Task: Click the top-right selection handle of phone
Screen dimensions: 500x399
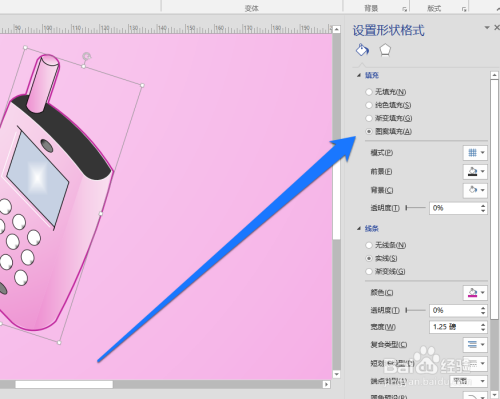Action: (x=142, y=85)
